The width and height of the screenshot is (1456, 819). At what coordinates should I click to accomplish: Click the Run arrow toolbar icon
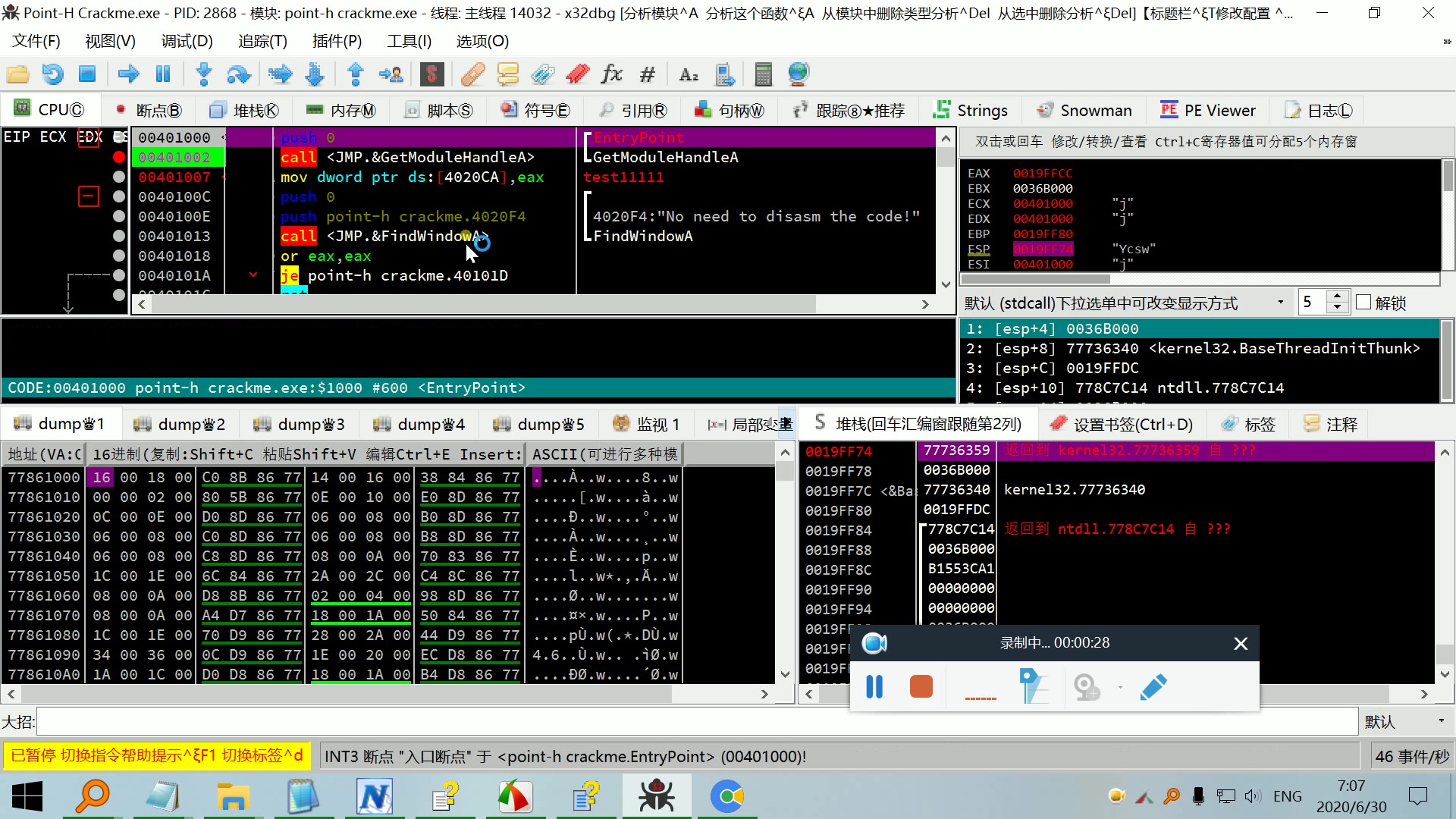(128, 74)
